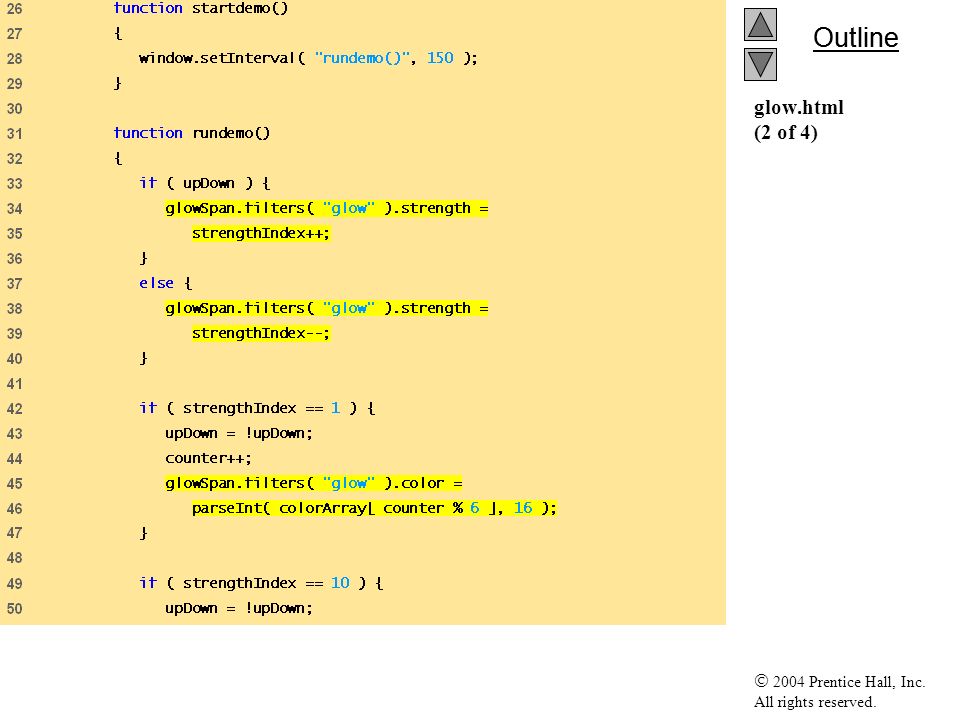
Task: Click the down arrow navigation button
Action: [x=760, y=64]
